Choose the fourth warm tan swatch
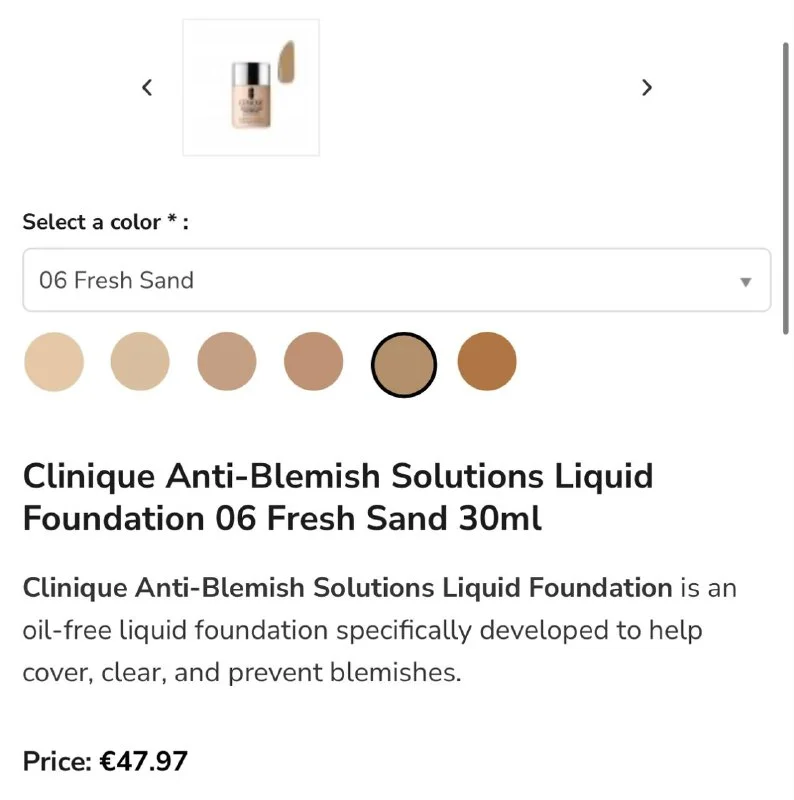This screenshot has height=800, width=794. 314,361
